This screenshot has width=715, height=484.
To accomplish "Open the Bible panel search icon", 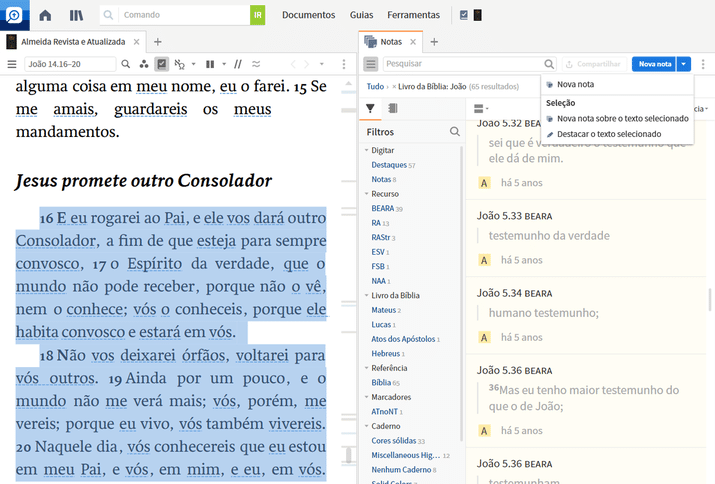I will pos(126,64).
